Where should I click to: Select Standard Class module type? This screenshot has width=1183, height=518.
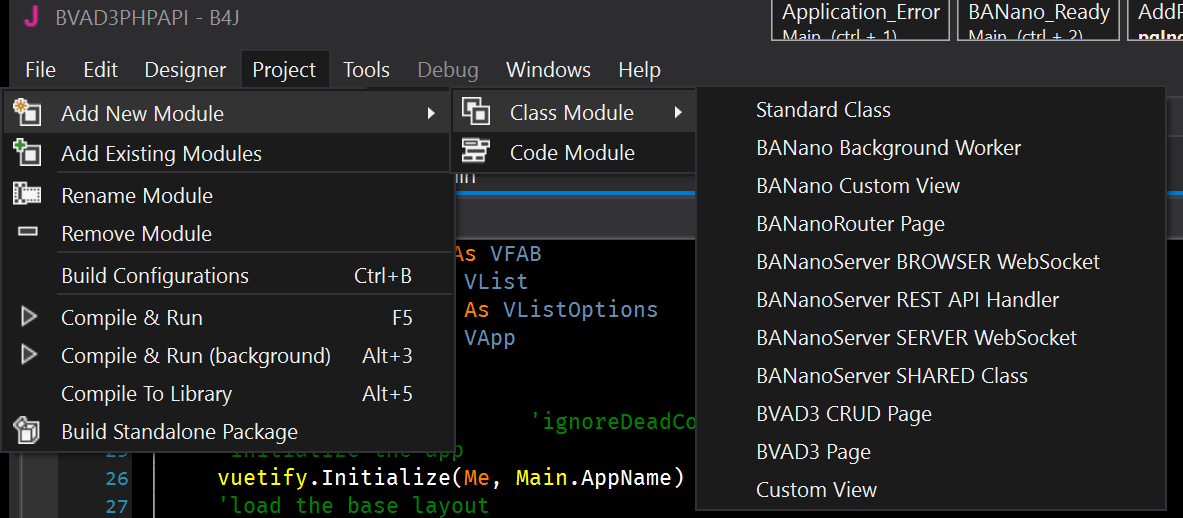tap(823, 110)
